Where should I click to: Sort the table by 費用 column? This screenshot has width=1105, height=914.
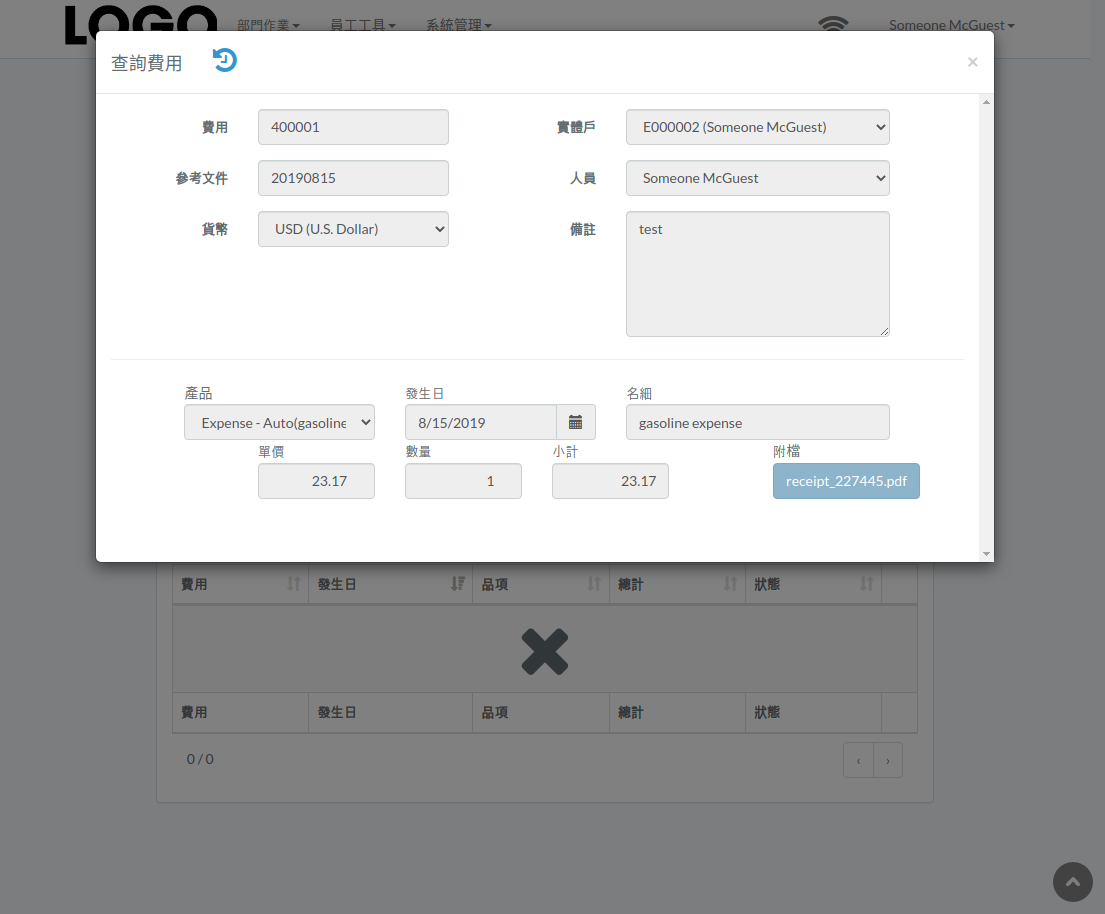pyautogui.click(x=240, y=584)
